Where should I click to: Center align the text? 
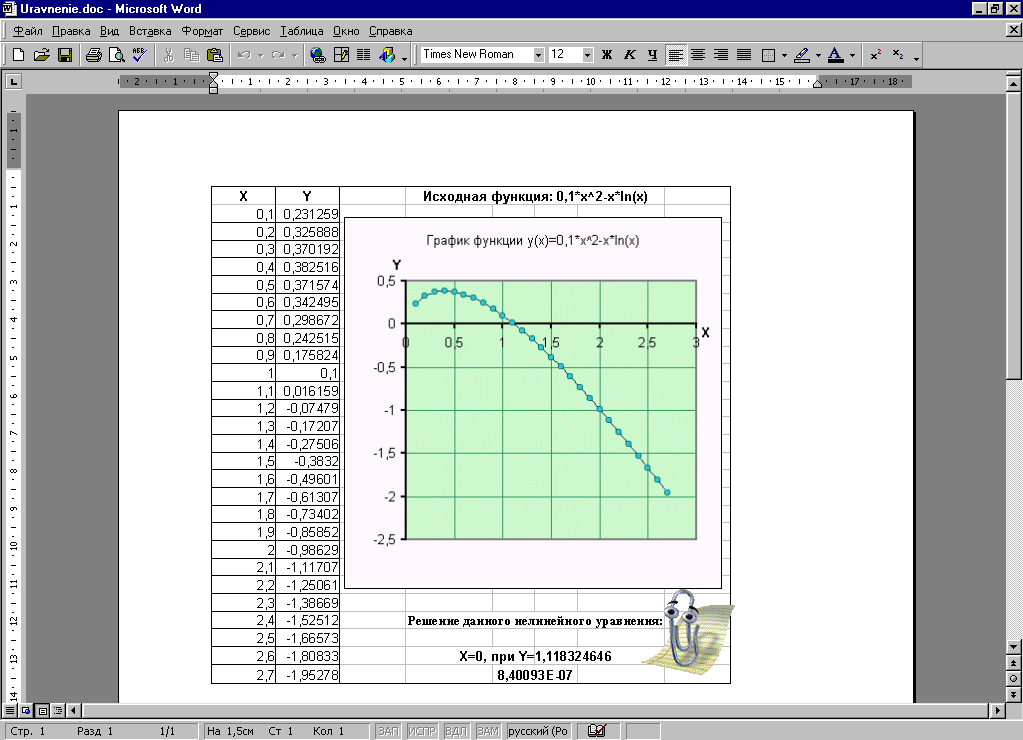(x=698, y=55)
